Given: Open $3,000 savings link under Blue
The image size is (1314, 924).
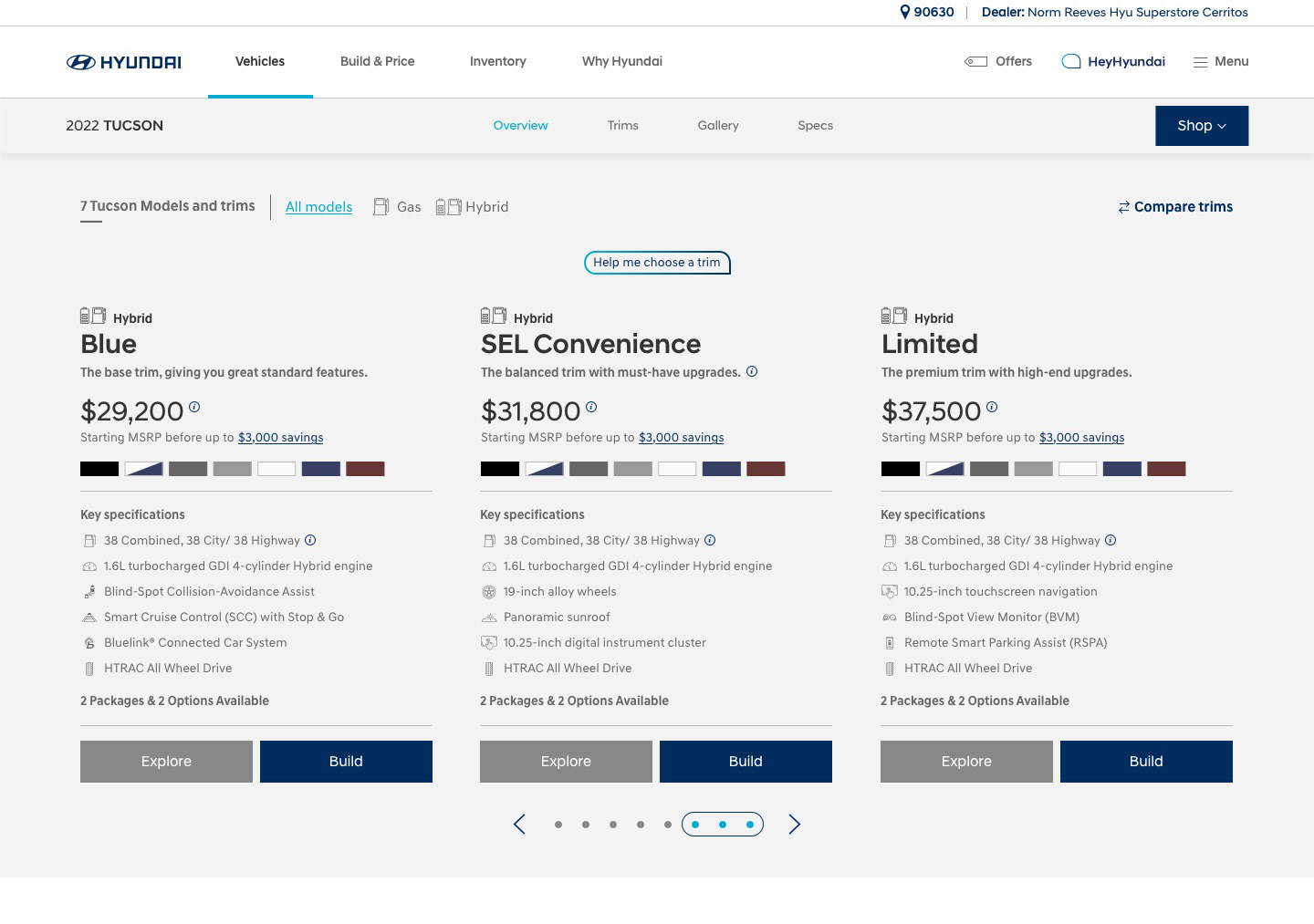Looking at the screenshot, I should 281,438.
